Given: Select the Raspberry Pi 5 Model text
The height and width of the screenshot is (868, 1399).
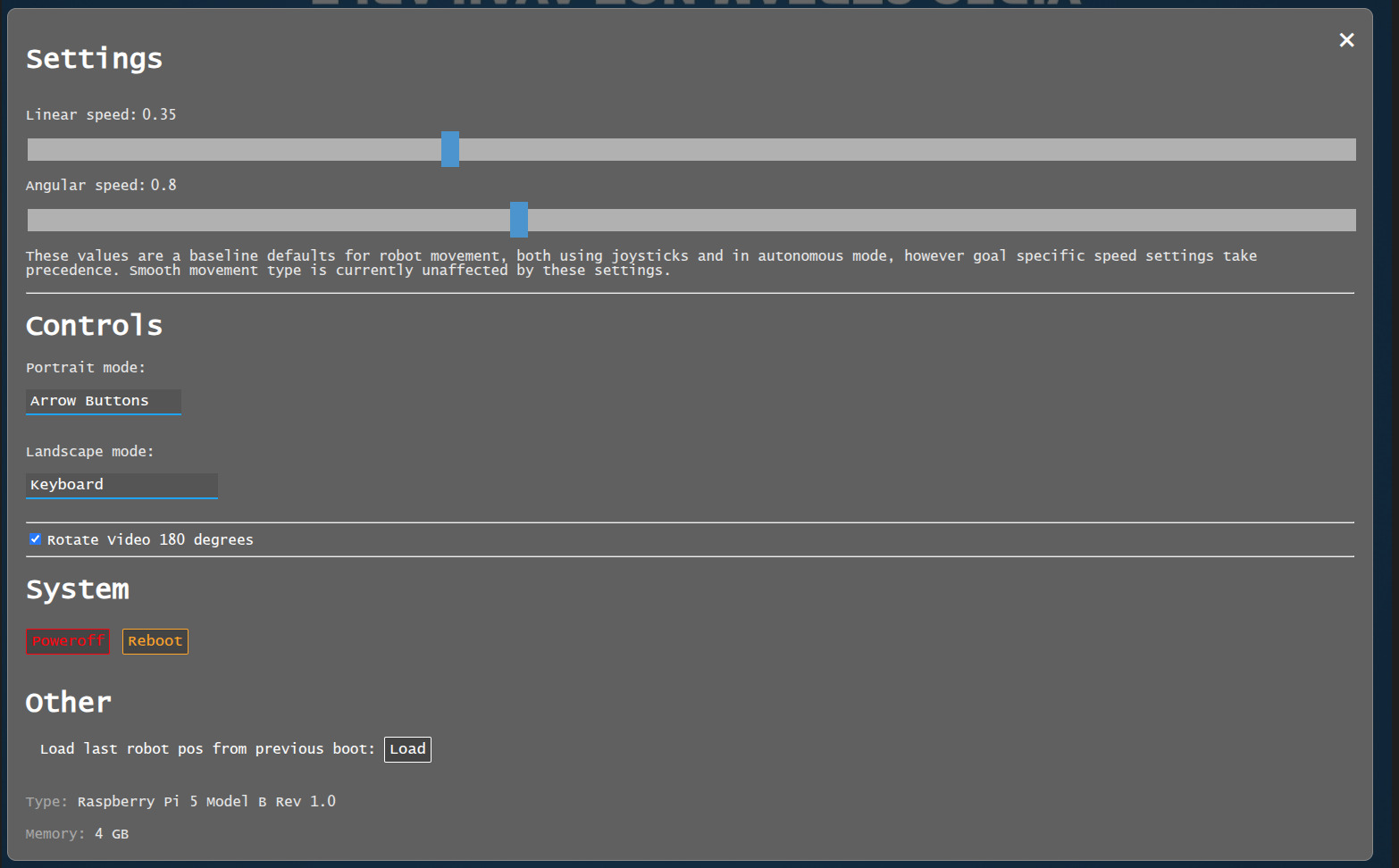Looking at the screenshot, I should tap(206, 801).
